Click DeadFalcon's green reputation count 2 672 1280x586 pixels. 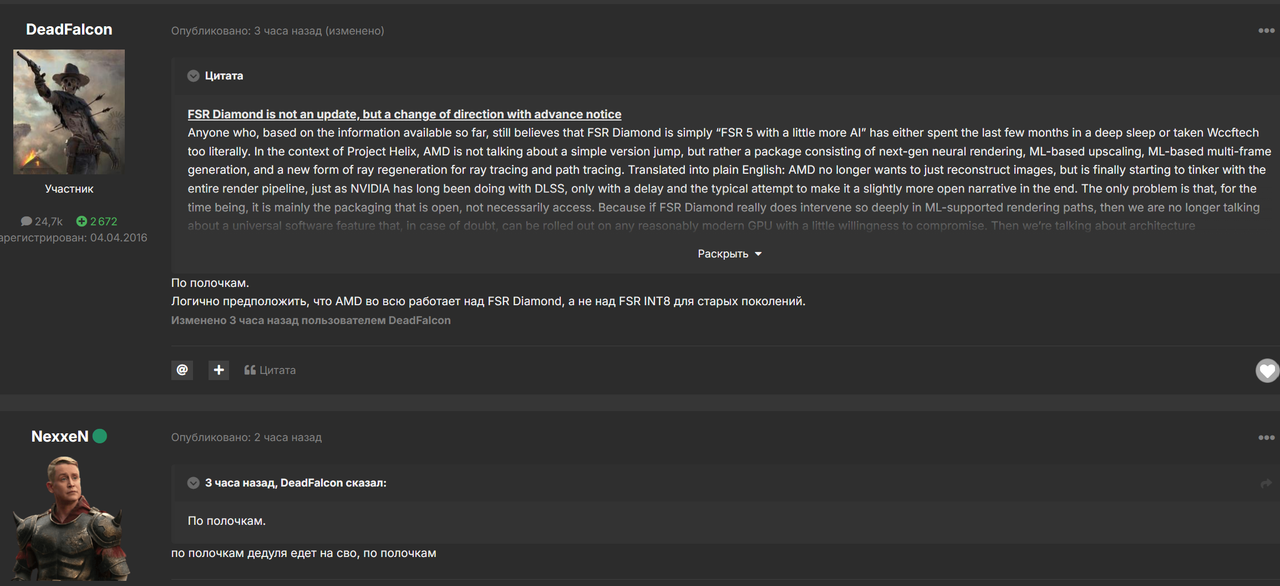(x=97, y=221)
